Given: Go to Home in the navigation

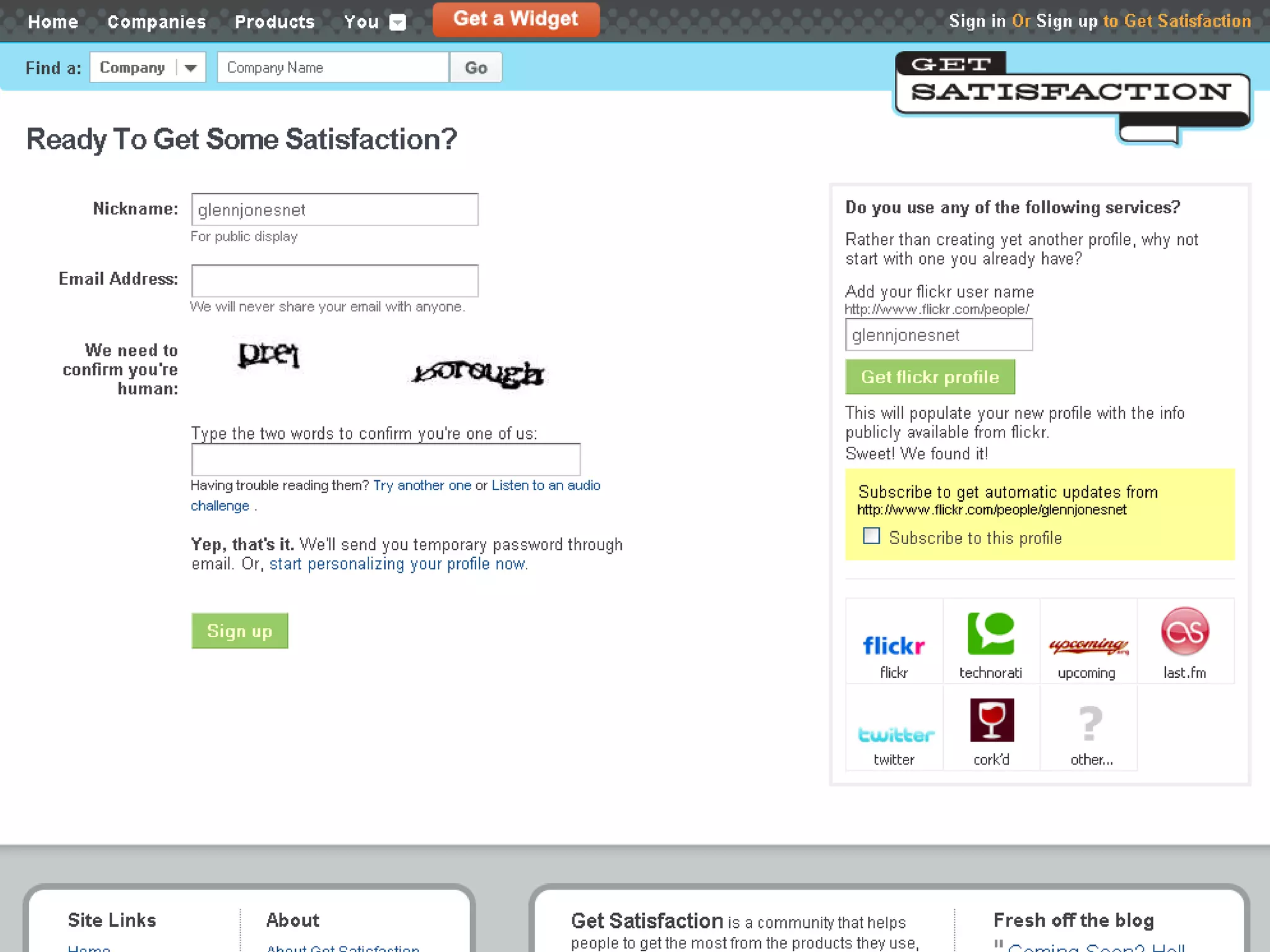Looking at the screenshot, I should (x=53, y=22).
